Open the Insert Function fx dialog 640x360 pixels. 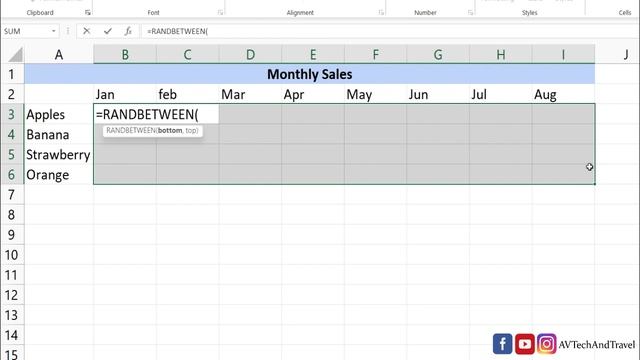pyautogui.click(x=128, y=31)
